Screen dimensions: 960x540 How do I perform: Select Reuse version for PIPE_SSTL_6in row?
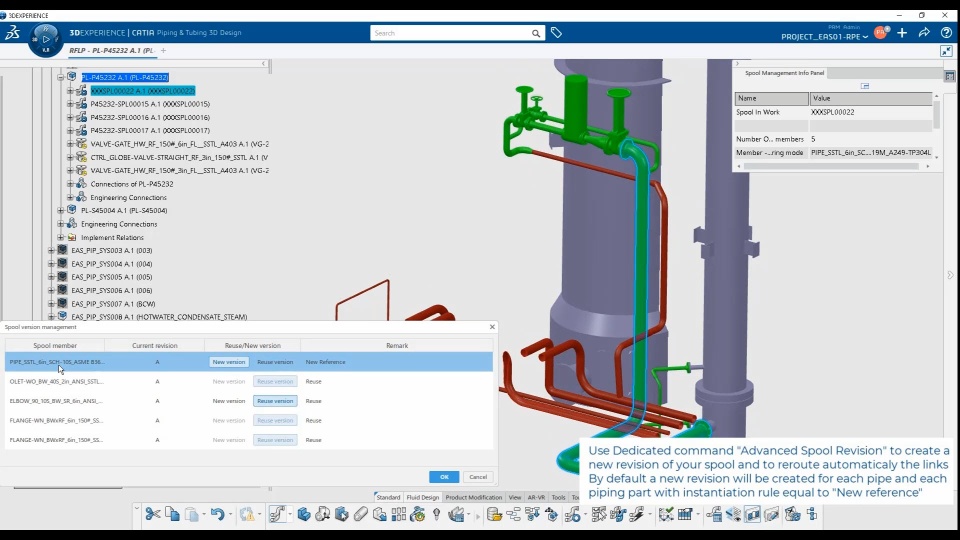point(275,362)
